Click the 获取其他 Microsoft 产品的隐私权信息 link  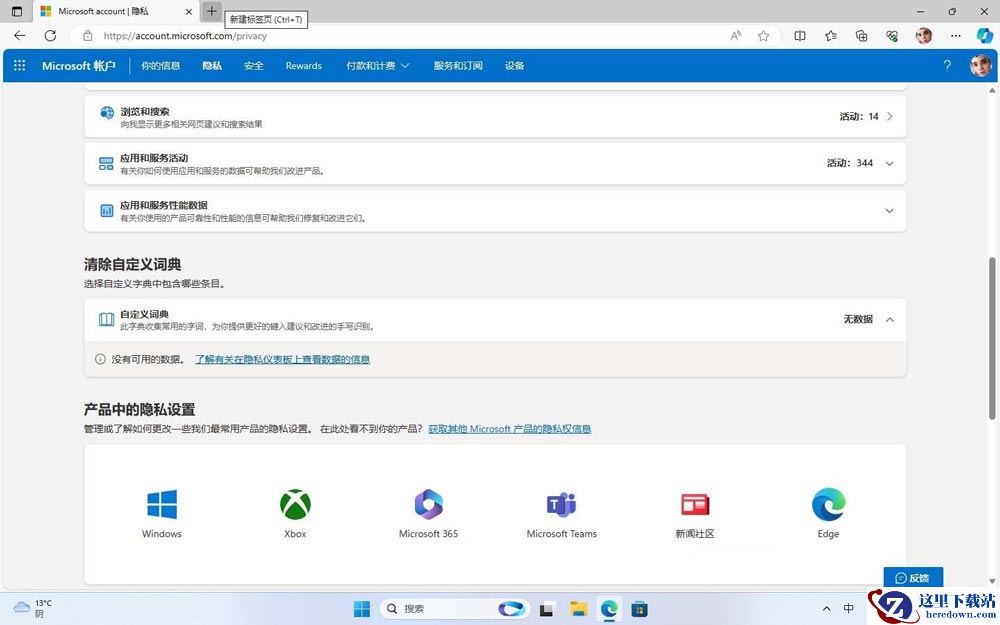510,429
